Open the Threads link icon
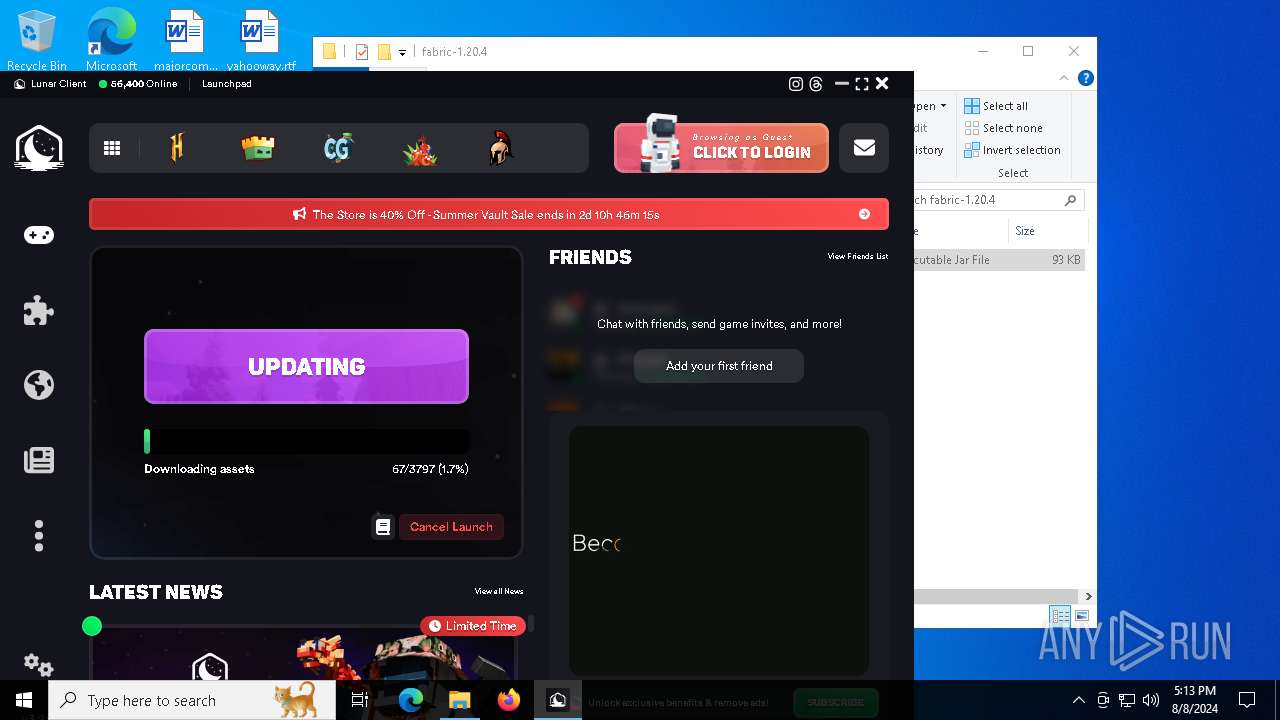 point(816,84)
